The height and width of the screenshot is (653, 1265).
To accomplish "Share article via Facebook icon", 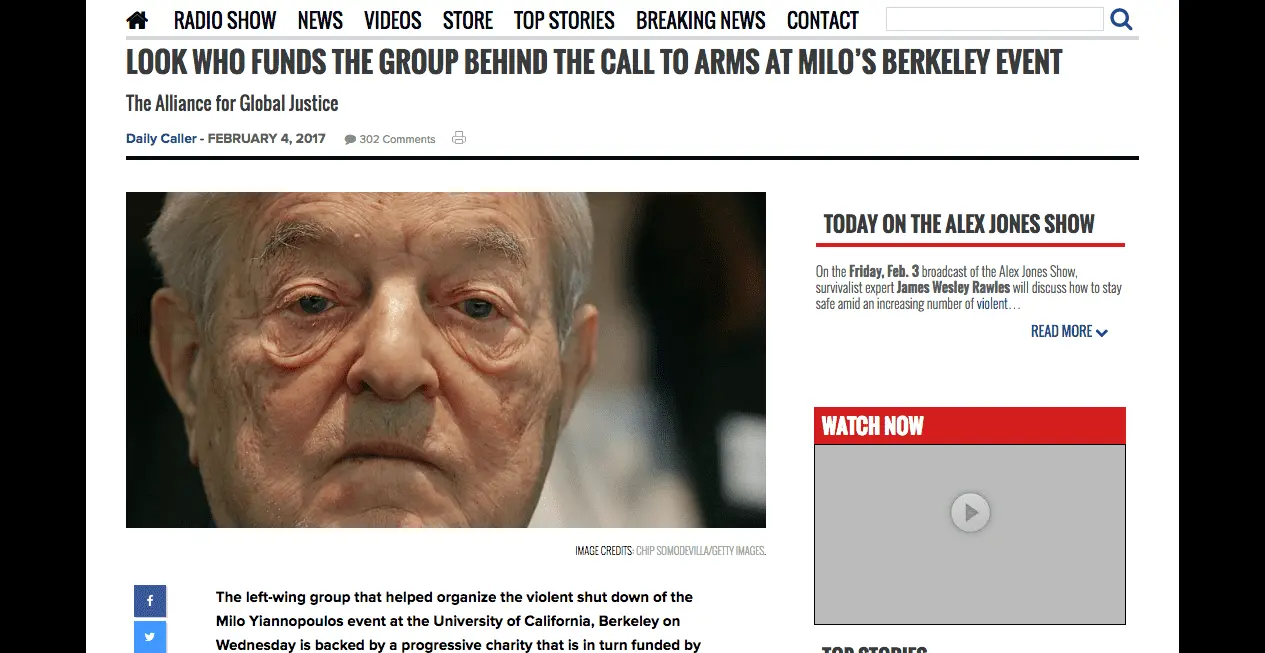I will click(x=150, y=601).
